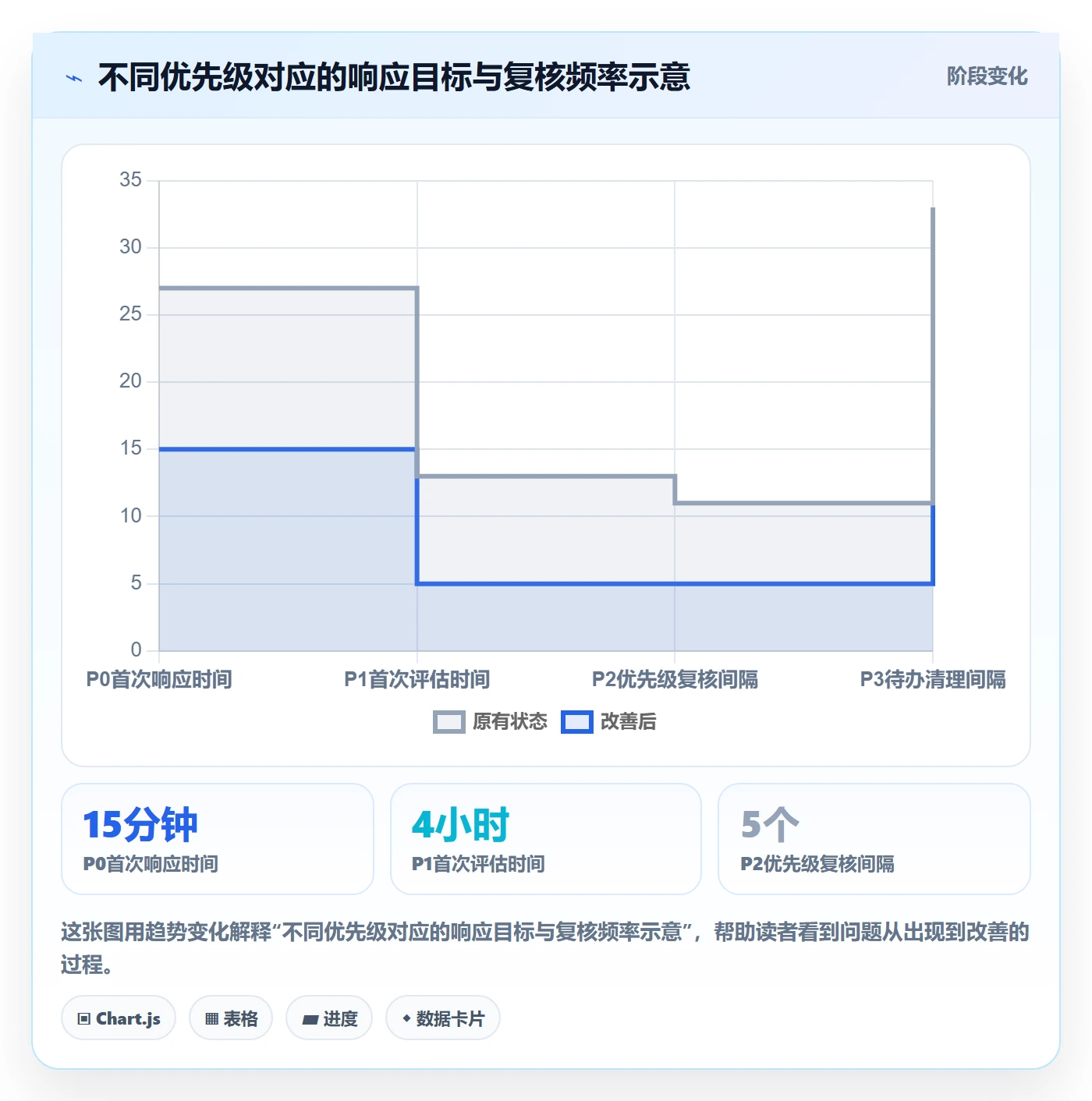Click the Chart.js tag icon
This screenshot has height=1101, width=1092.
(x=83, y=1019)
